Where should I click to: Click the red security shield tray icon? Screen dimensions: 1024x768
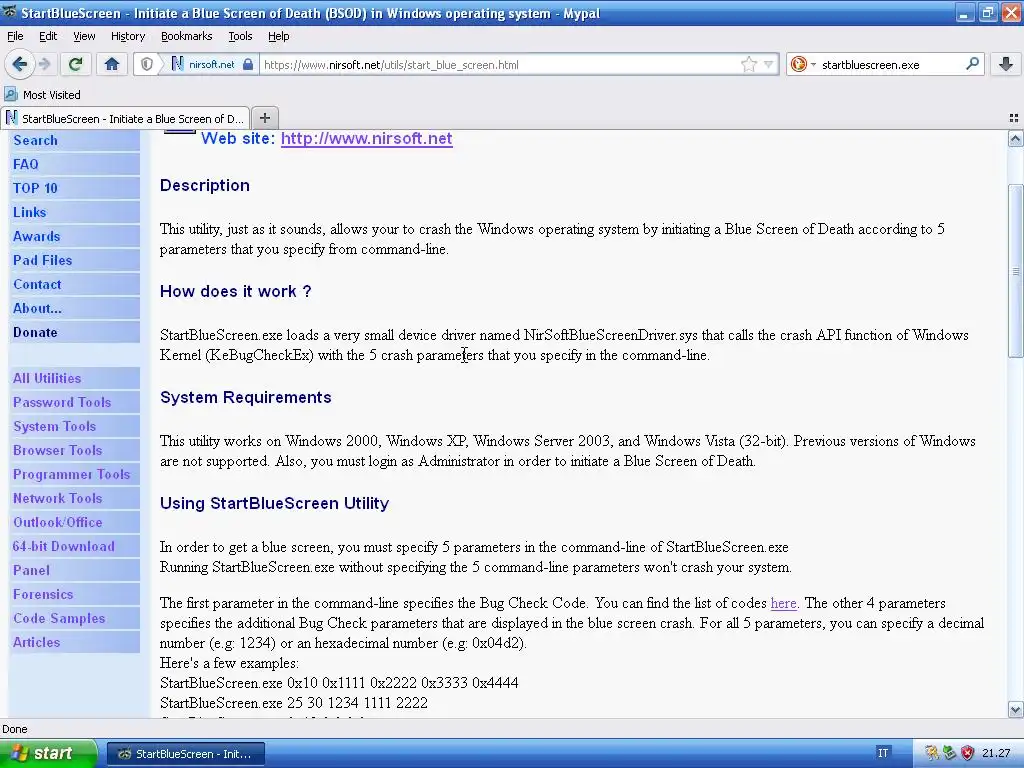pos(967,754)
